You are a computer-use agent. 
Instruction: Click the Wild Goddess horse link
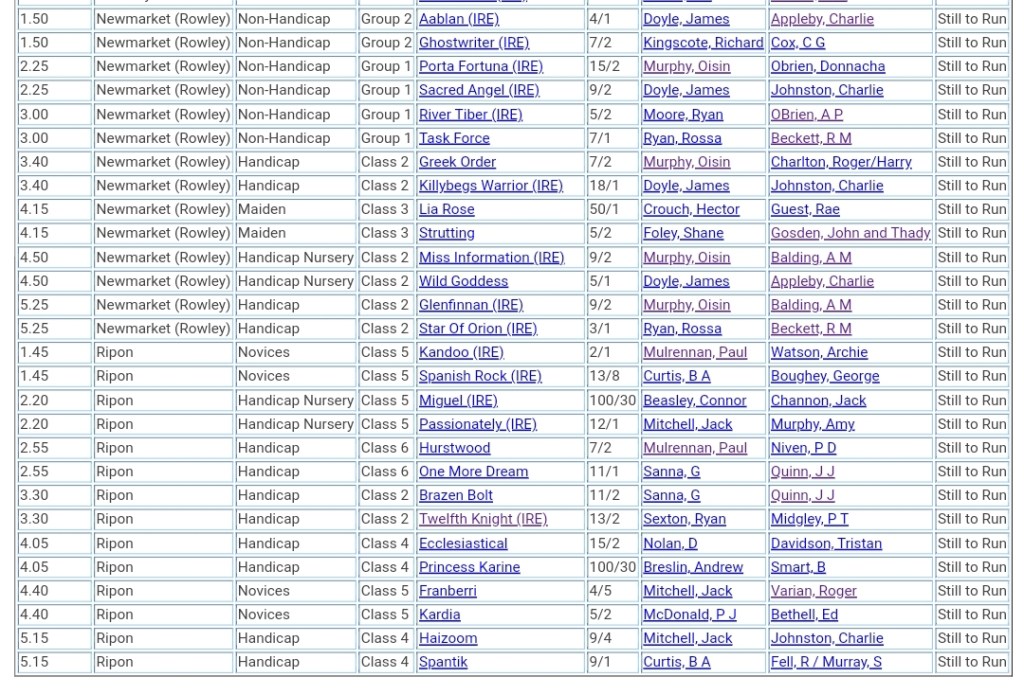463,282
